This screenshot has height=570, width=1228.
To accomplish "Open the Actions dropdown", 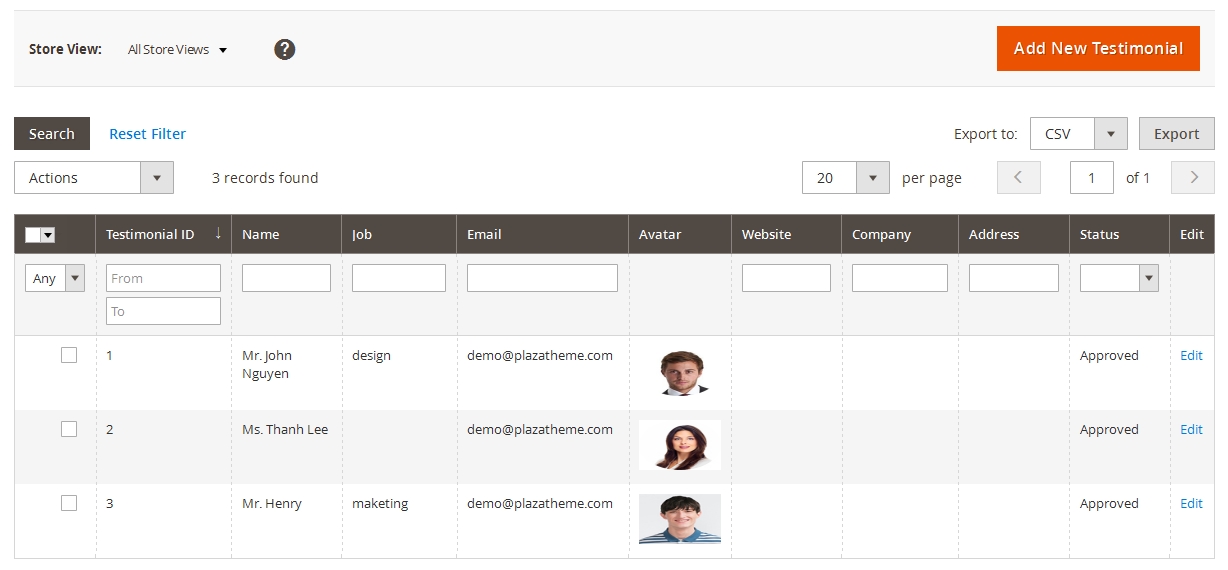I will (94, 178).
